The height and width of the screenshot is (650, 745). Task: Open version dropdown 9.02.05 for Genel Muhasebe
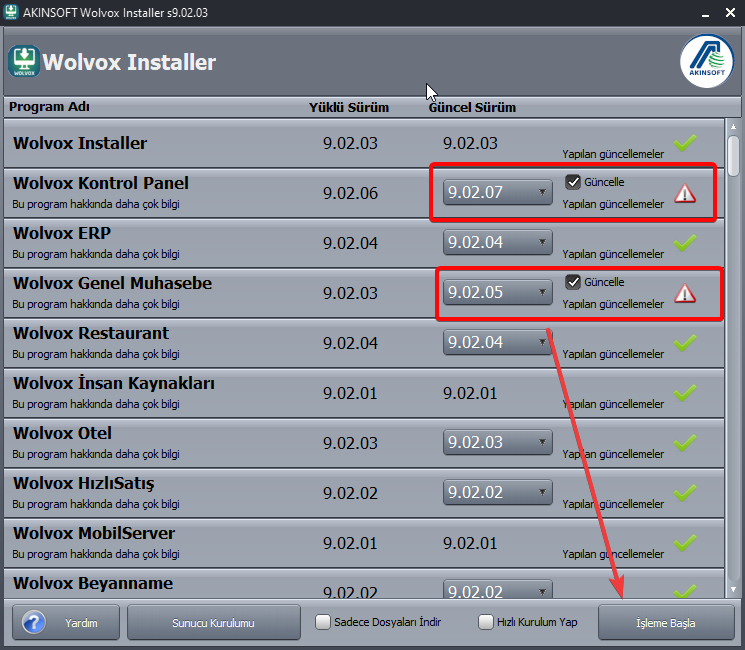point(497,292)
